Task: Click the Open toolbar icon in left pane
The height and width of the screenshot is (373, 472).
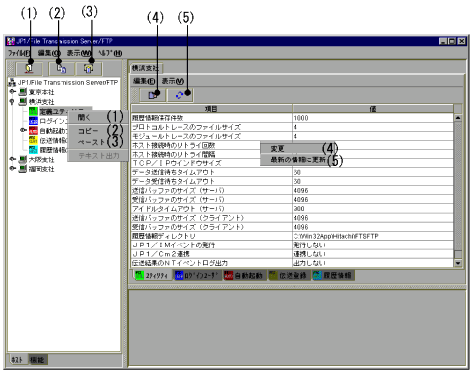Action: (30, 69)
